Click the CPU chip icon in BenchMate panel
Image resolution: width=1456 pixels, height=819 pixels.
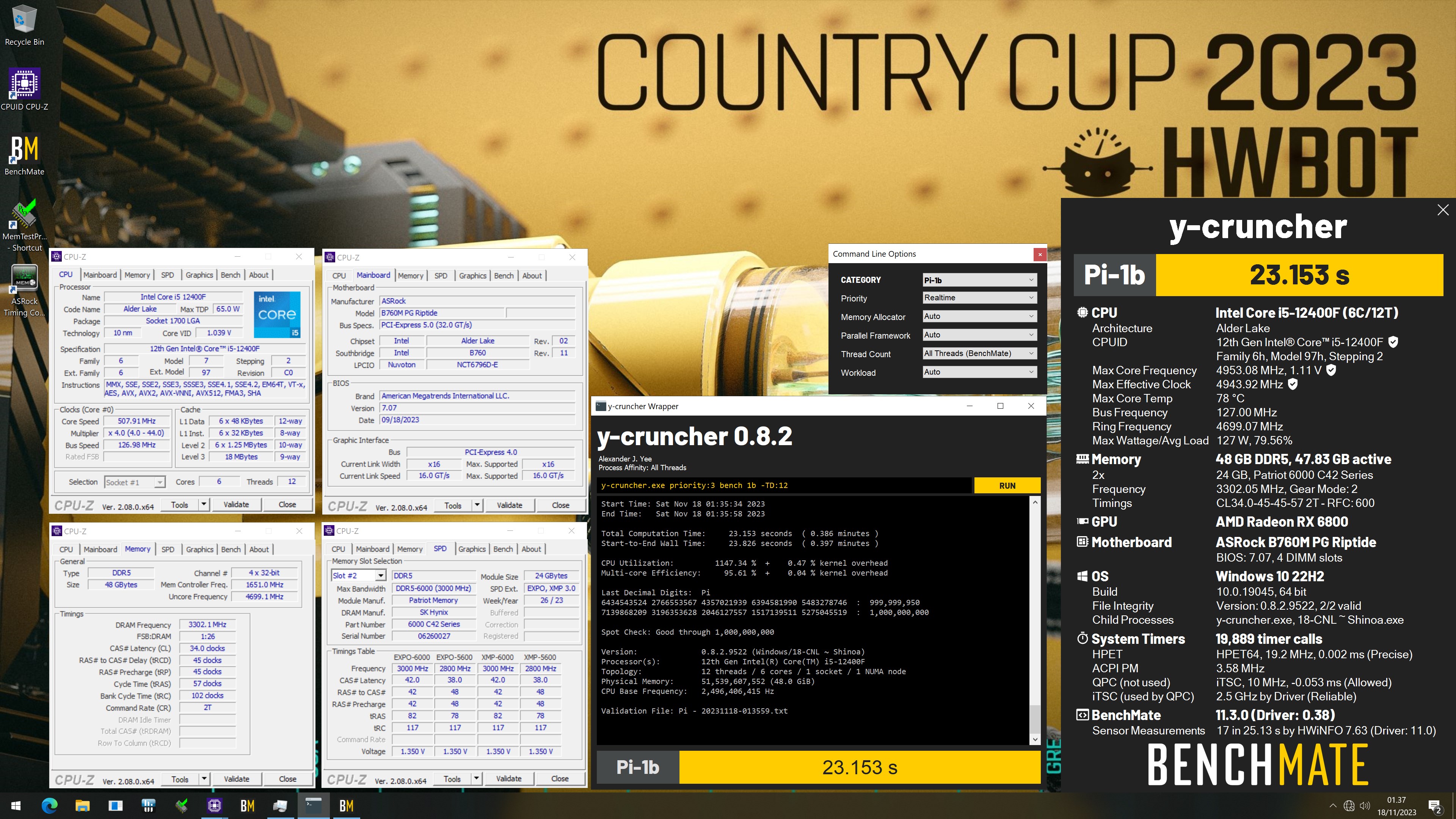coord(1082,312)
